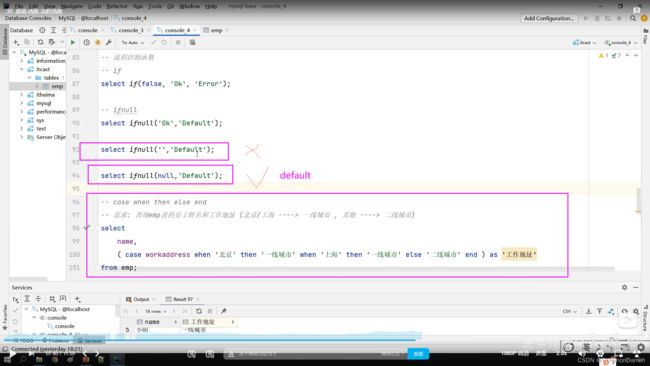Collapse the itcast schema node
The image size is (650, 366).
[x=22, y=69]
